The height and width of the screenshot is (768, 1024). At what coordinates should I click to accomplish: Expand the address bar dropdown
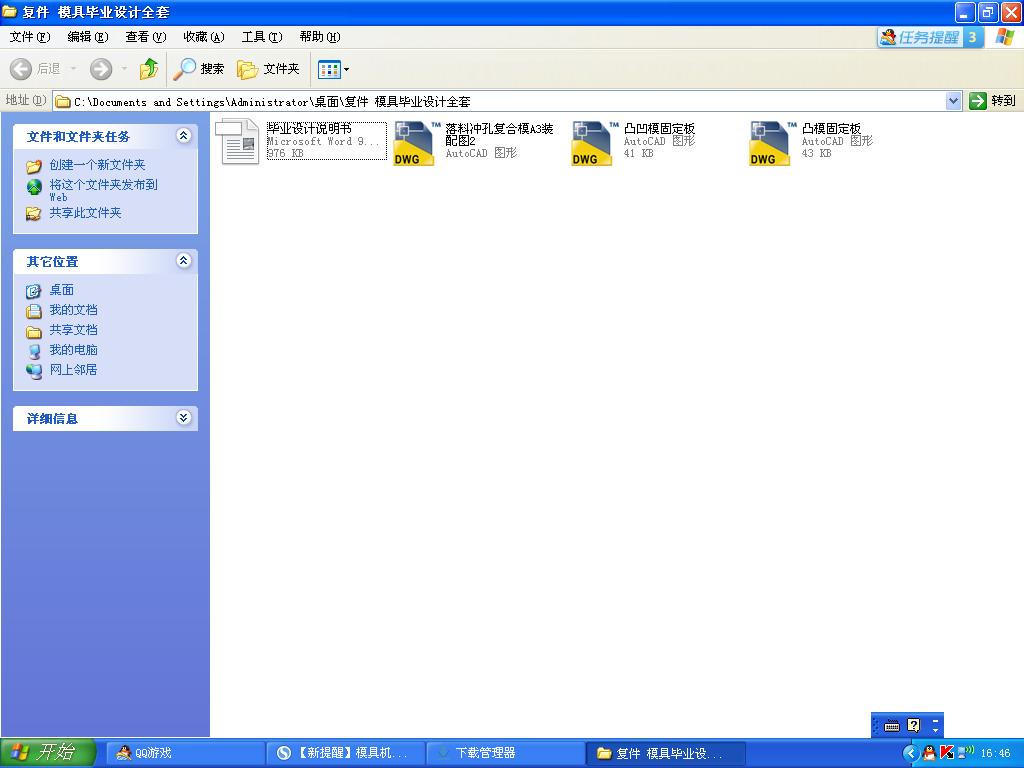[953, 101]
